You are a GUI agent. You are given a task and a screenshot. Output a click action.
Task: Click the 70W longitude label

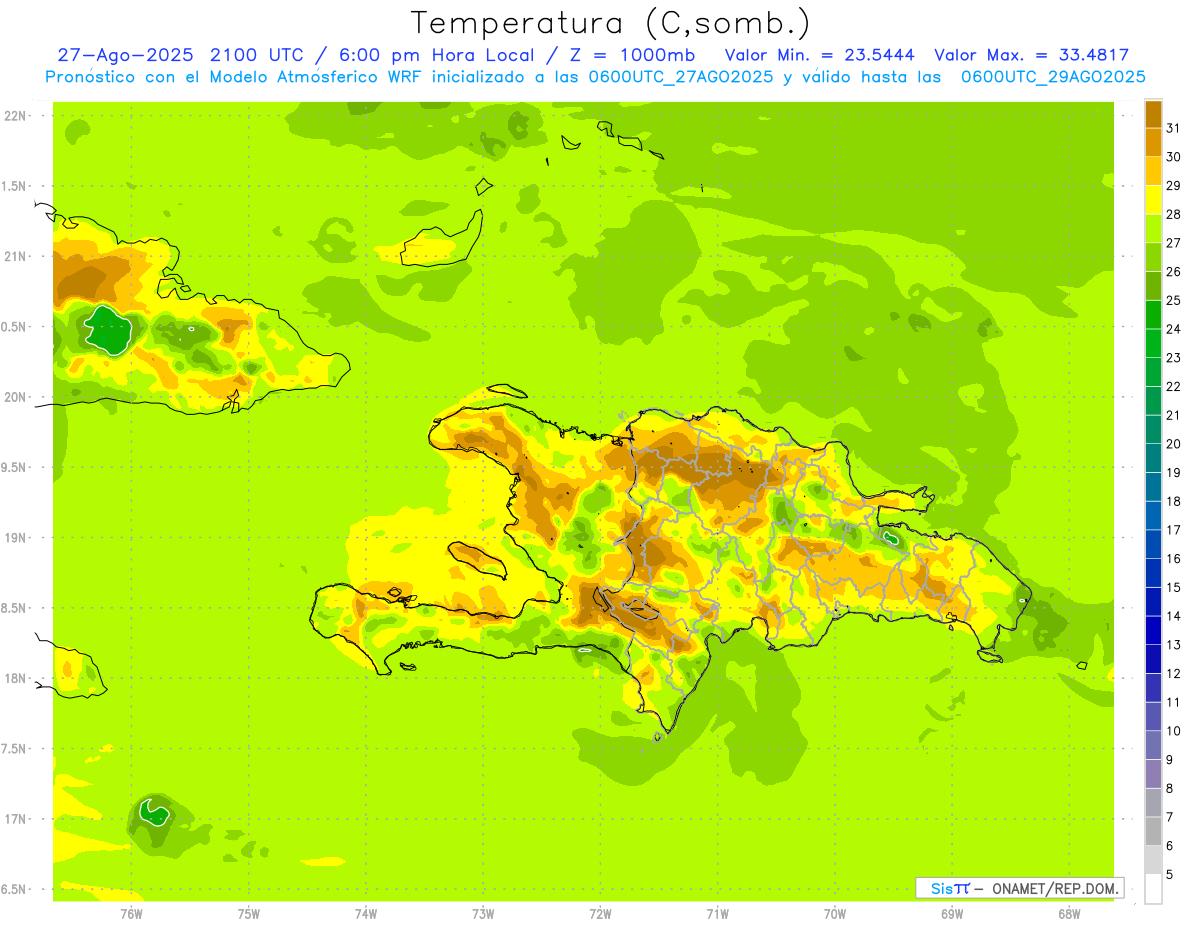(834, 913)
